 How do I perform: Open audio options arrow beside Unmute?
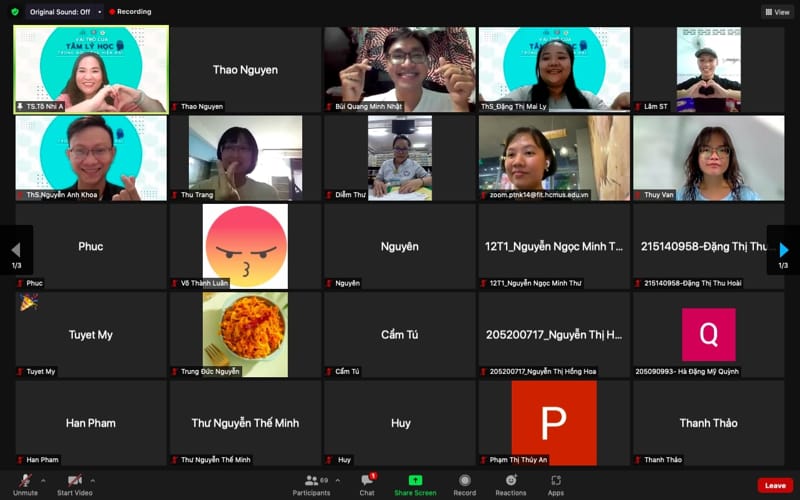(43, 480)
